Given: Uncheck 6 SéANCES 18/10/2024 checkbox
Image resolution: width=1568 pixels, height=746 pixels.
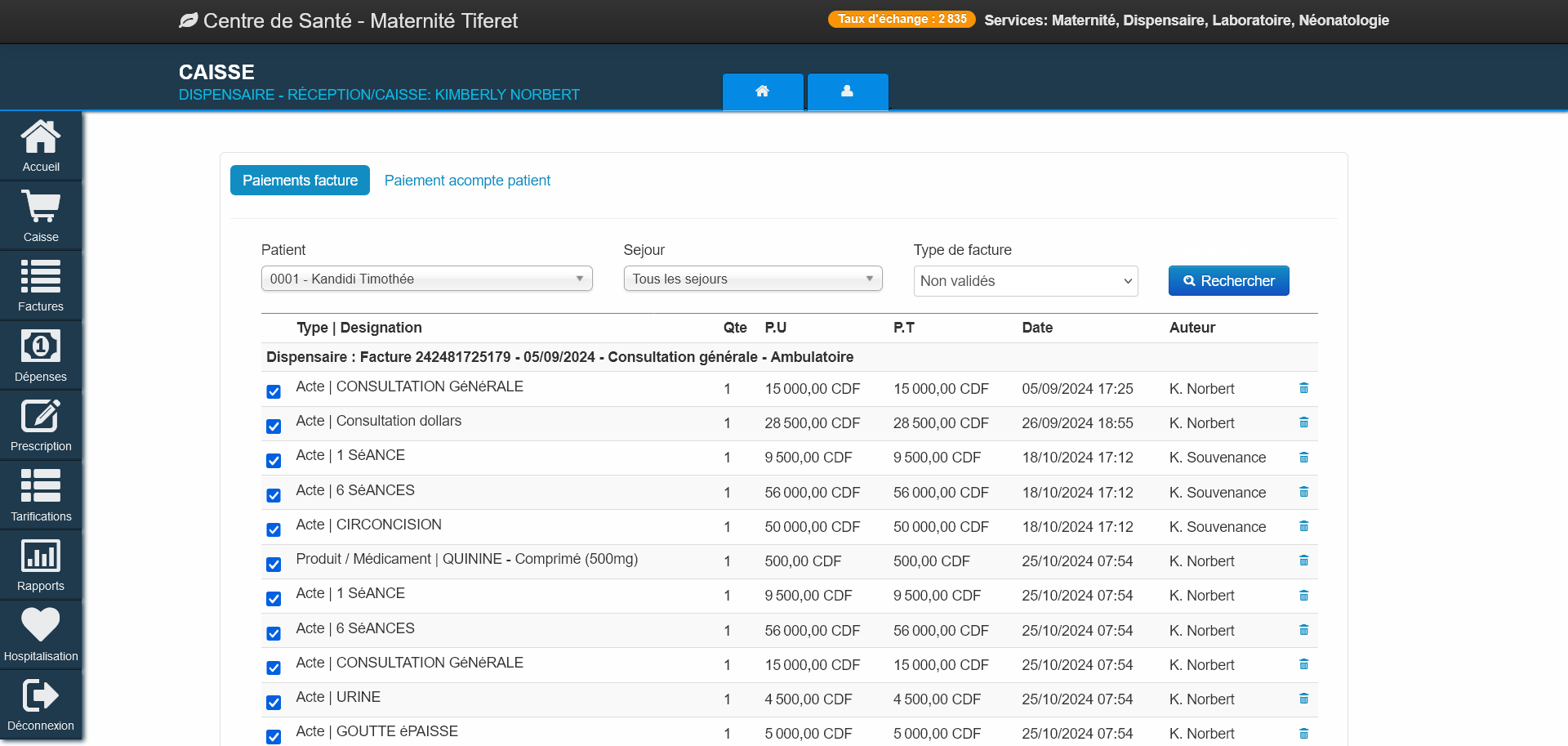Looking at the screenshot, I should [274, 495].
